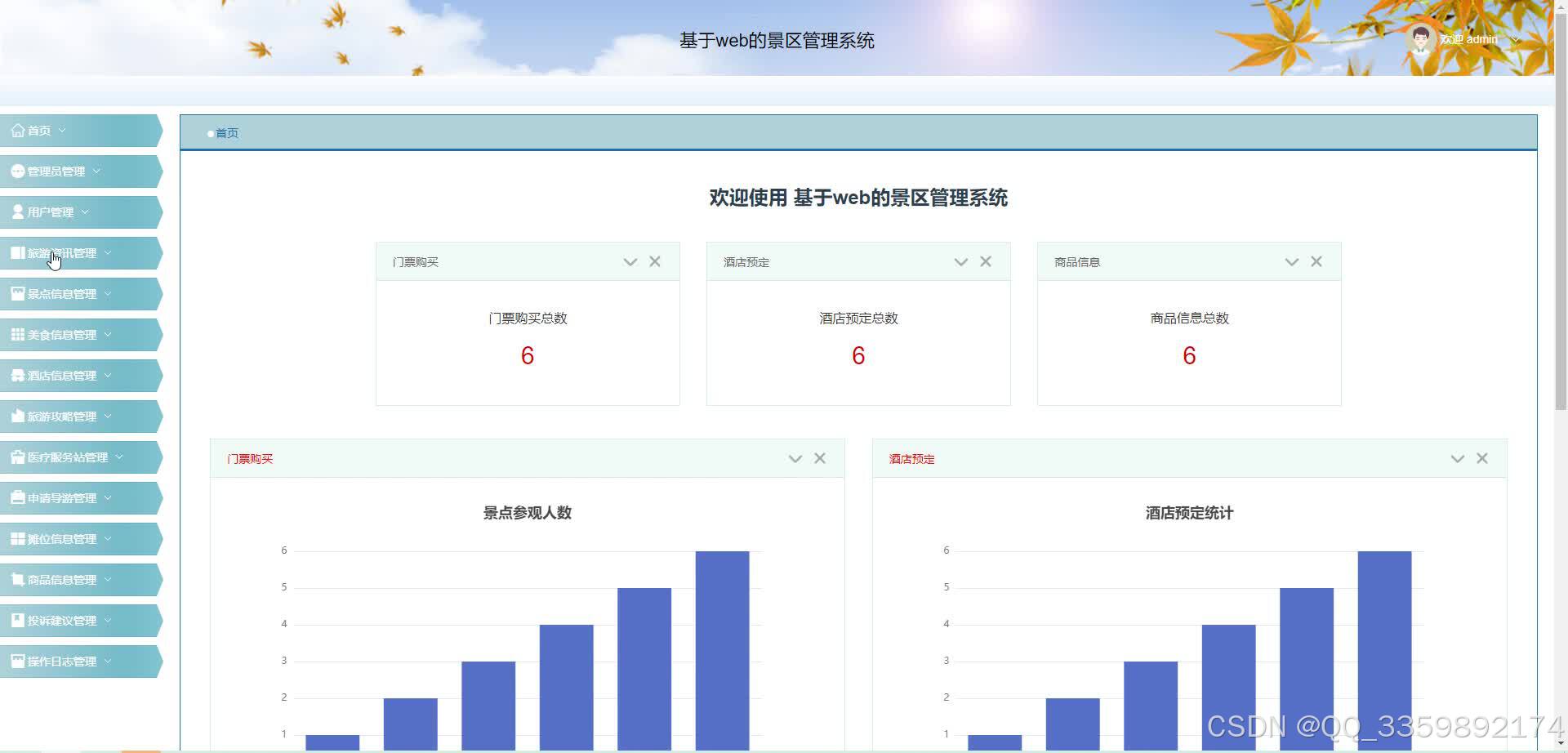The image size is (1568, 753).
Task: Expand the 管理员管理 menu chevron
Action: pyautogui.click(x=96, y=172)
